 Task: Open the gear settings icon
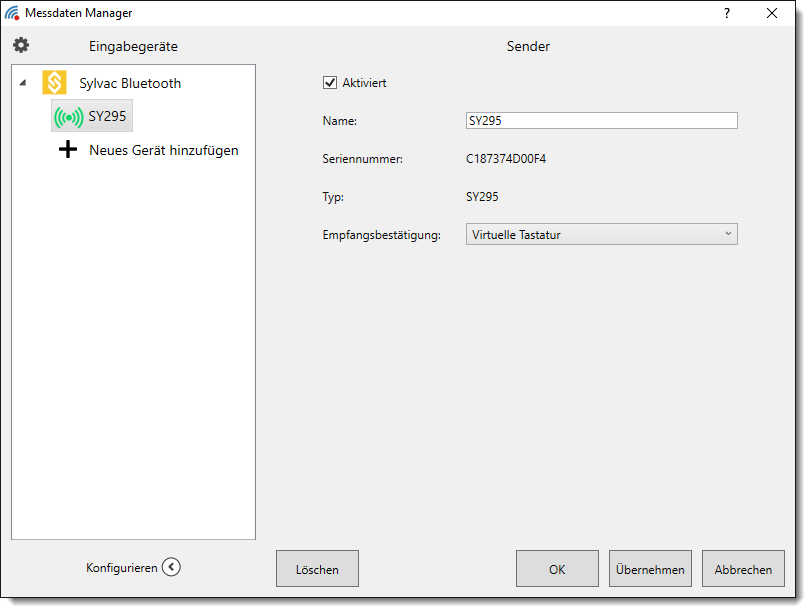[x=21, y=45]
